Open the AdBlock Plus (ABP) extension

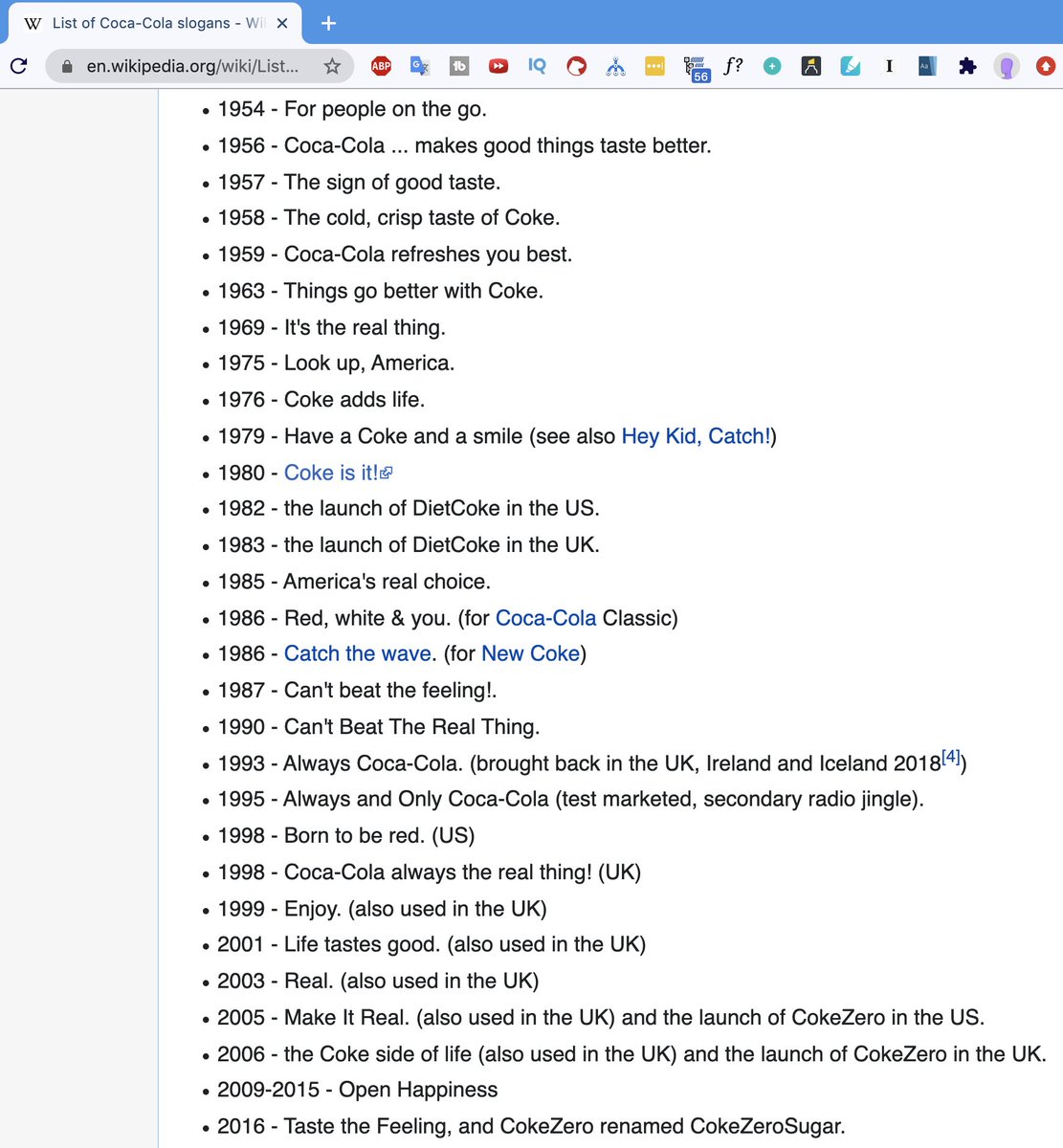pos(381,66)
